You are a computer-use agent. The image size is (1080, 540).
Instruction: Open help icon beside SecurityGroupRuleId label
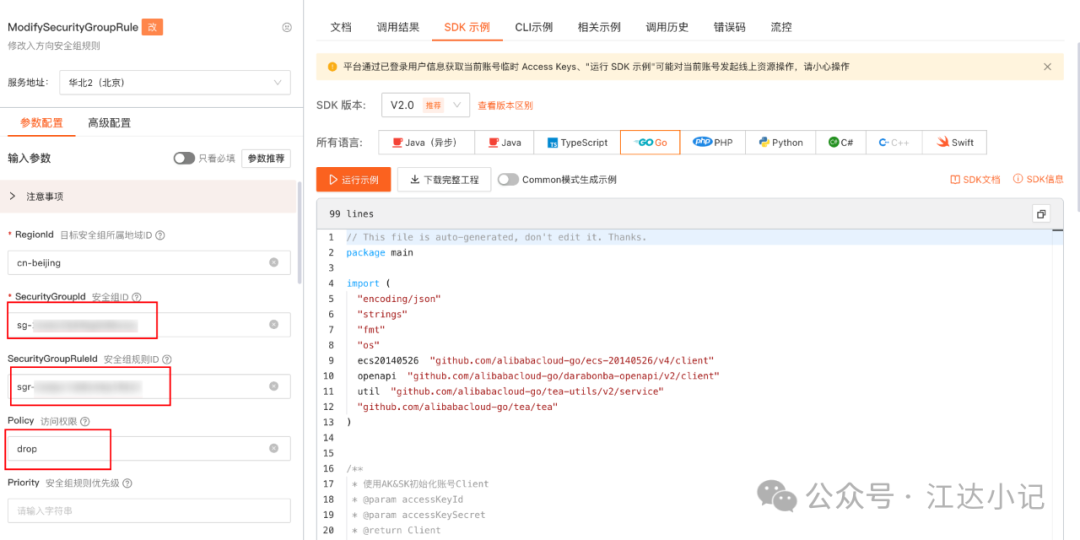tap(167, 359)
